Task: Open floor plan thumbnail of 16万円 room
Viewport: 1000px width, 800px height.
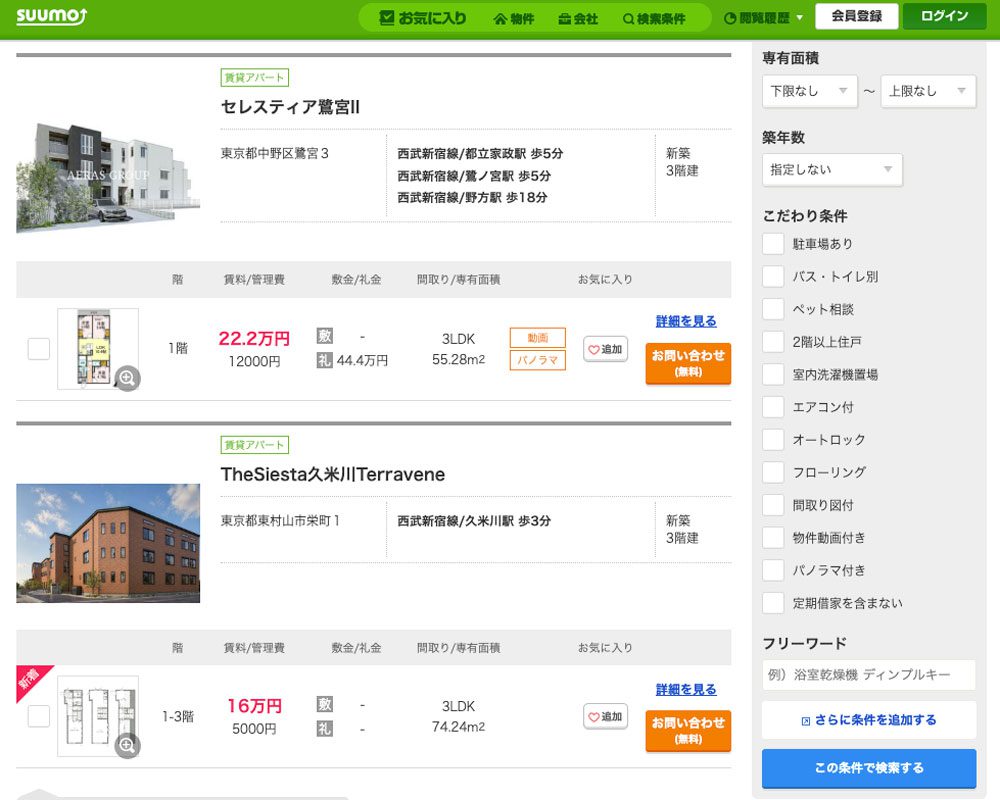Action: tap(98, 716)
